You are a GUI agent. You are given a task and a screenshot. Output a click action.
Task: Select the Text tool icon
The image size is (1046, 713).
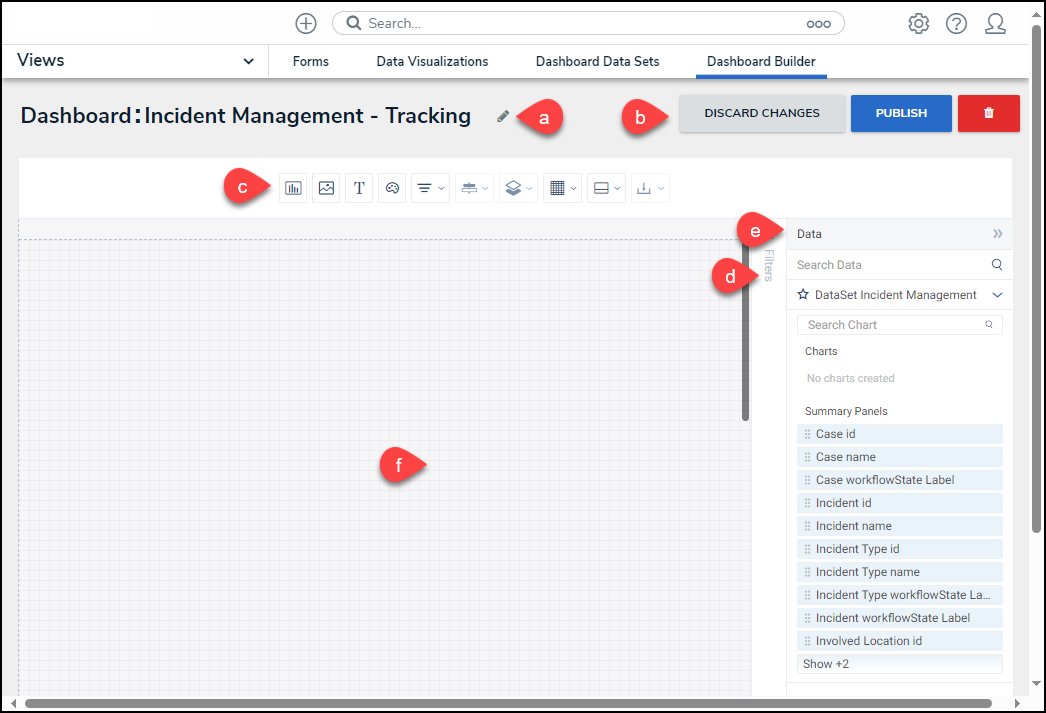tap(359, 188)
